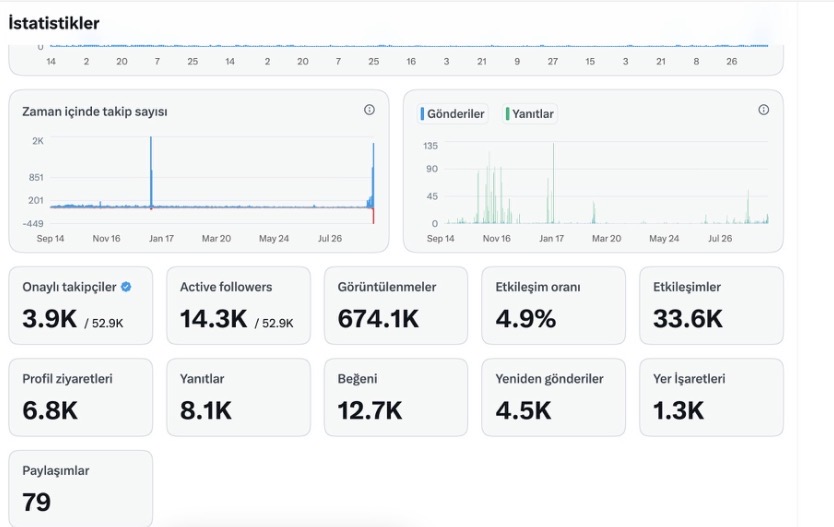
Task: Open info icon on posts and replies chart
Action: pyautogui.click(x=763, y=110)
